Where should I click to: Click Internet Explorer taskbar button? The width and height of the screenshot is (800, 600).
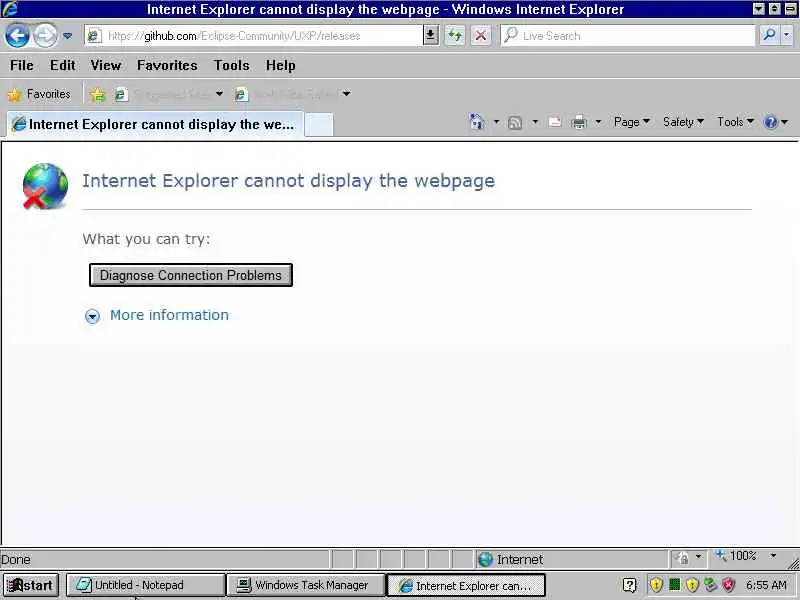pyautogui.click(x=466, y=585)
